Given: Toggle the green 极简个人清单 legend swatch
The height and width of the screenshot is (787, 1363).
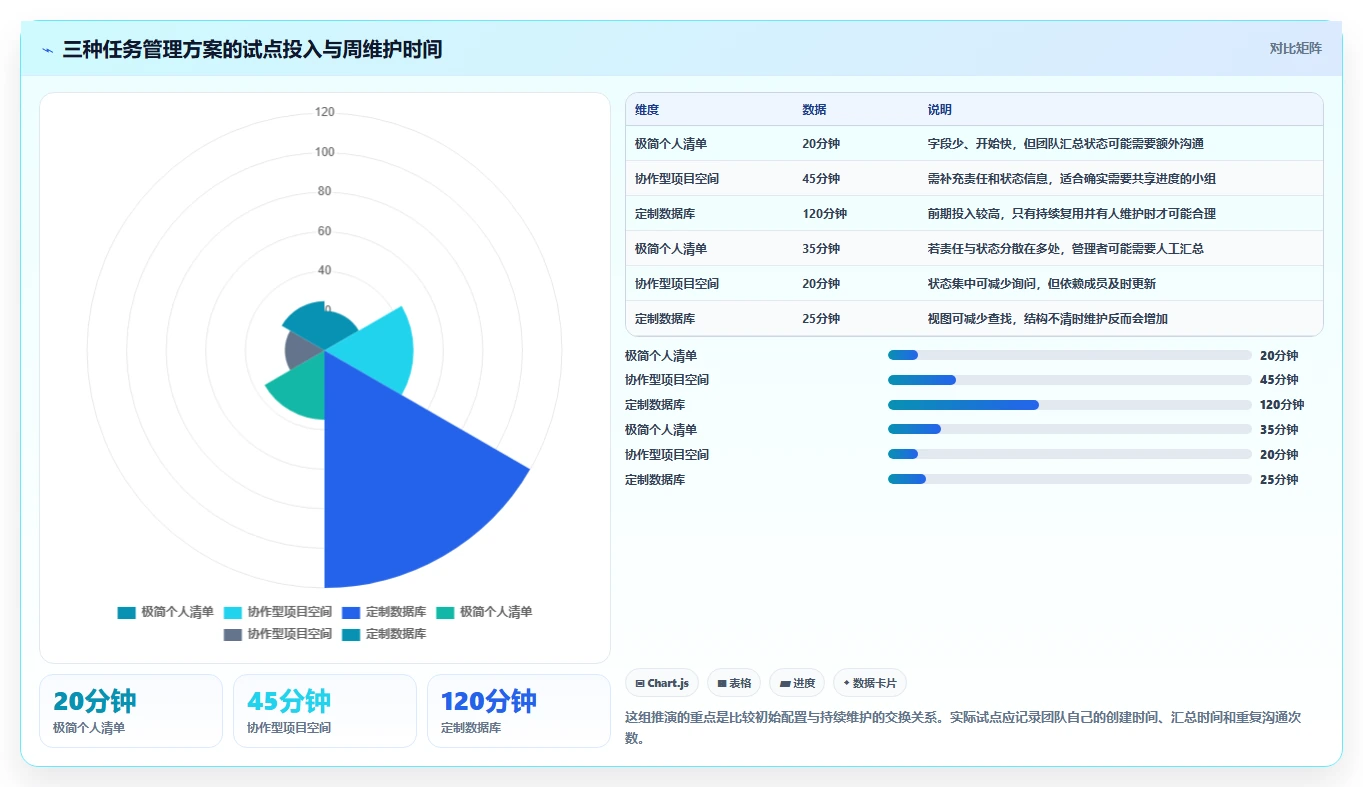Looking at the screenshot, I should tap(445, 612).
